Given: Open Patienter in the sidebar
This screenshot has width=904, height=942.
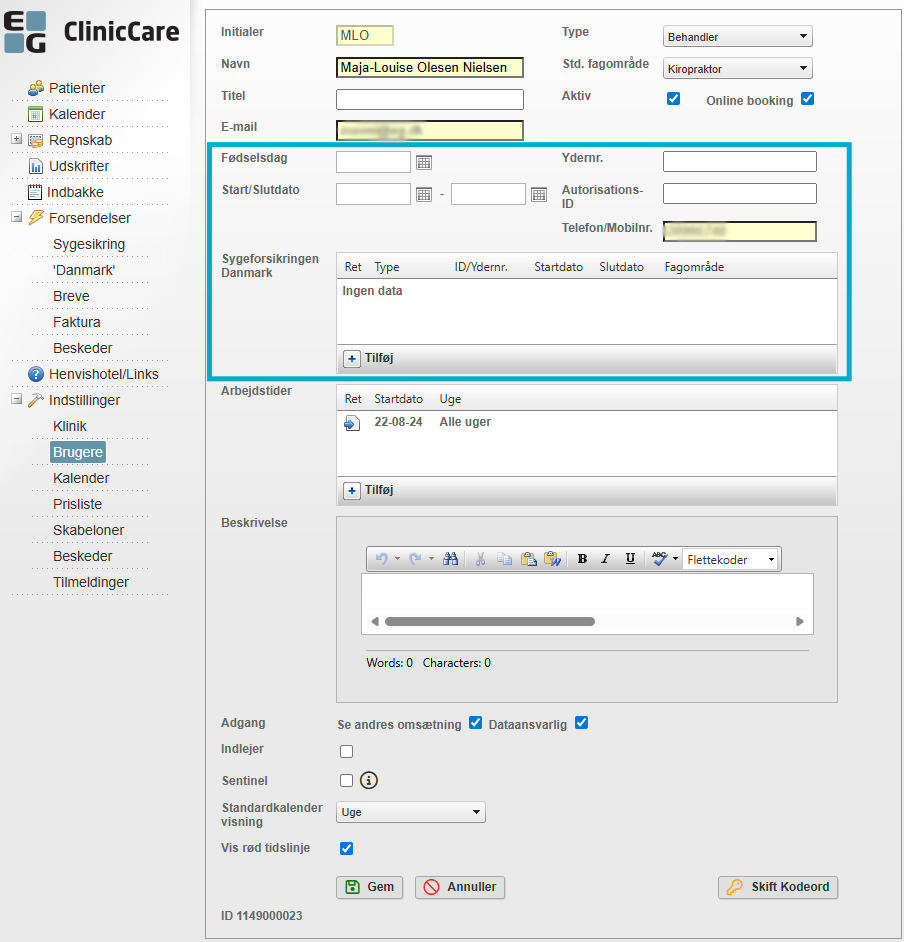Looking at the screenshot, I should point(76,88).
